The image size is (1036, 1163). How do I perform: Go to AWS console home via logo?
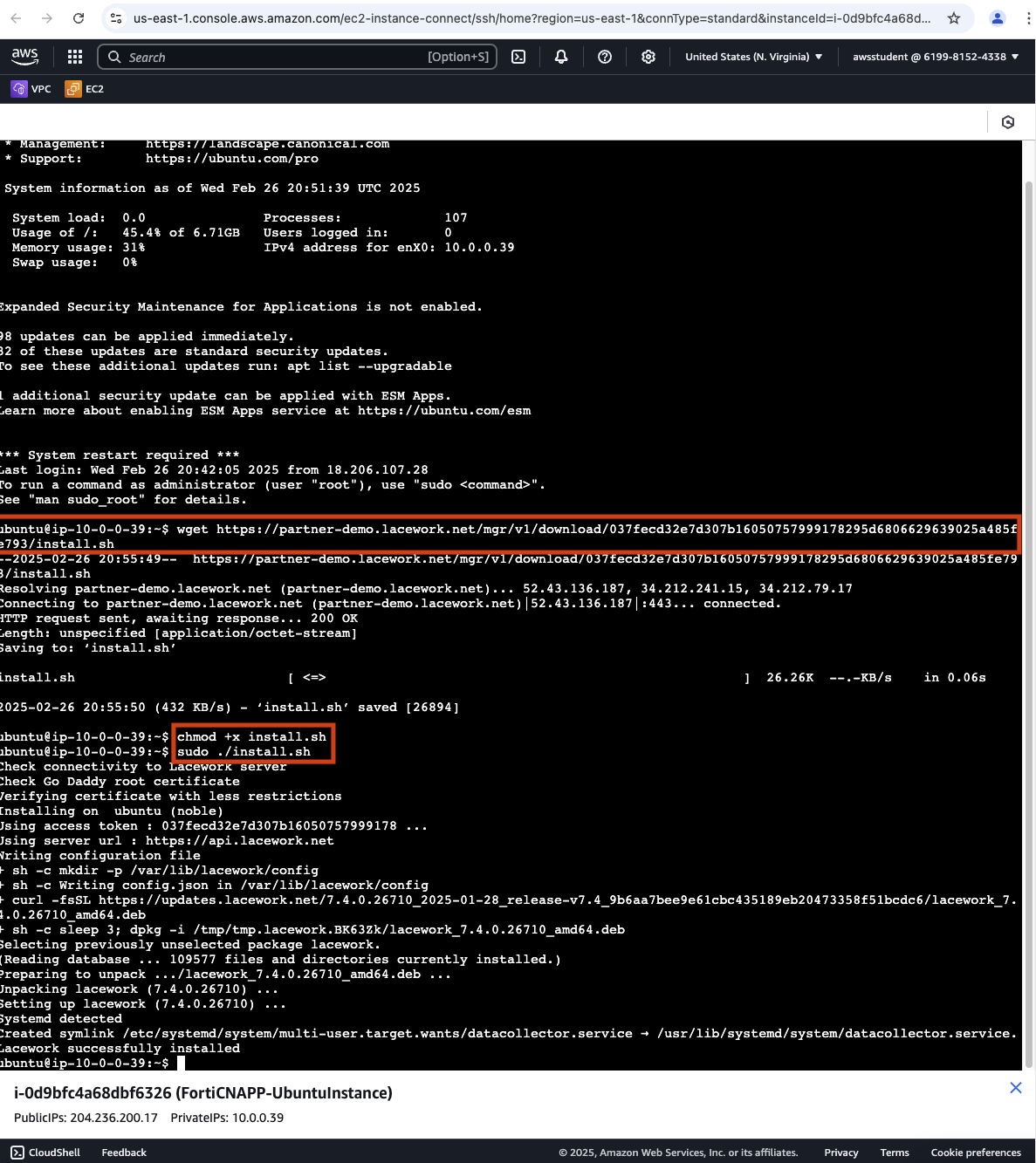pyautogui.click(x=25, y=57)
